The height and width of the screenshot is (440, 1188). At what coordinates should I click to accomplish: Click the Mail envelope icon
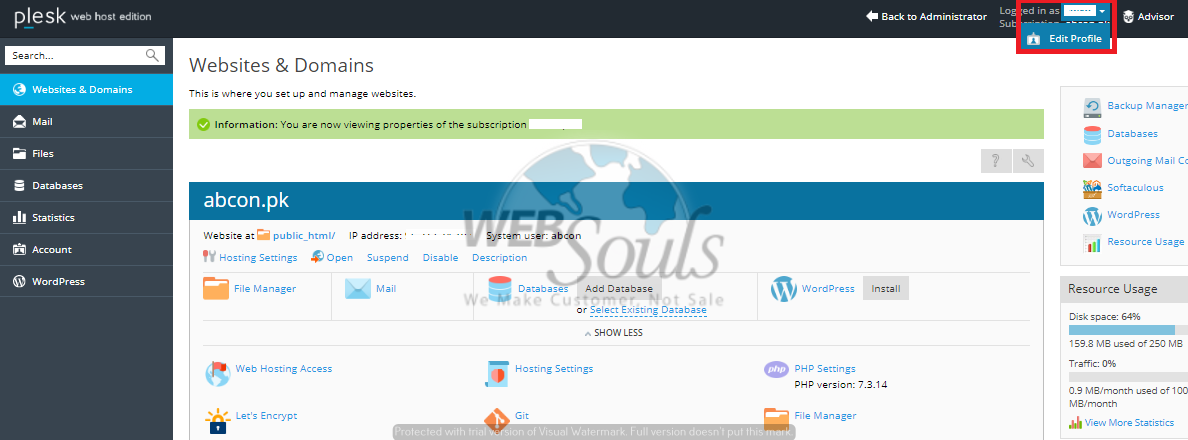tap(358, 289)
